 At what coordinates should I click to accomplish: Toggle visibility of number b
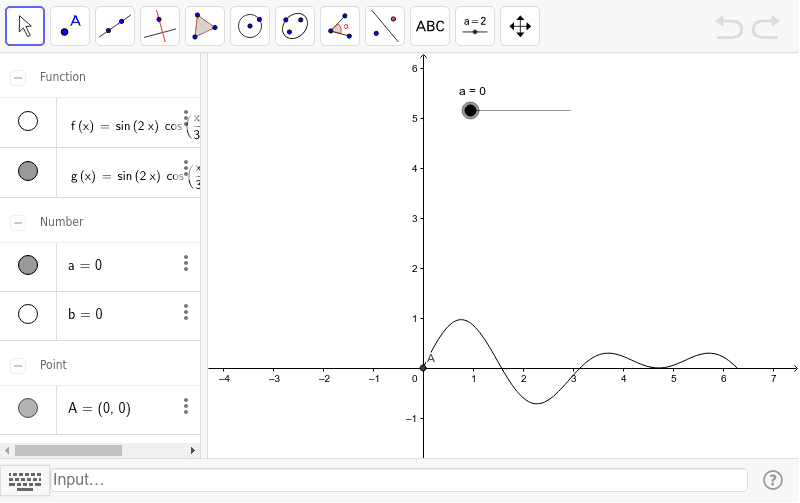pyautogui.click(x=28, y=314)
